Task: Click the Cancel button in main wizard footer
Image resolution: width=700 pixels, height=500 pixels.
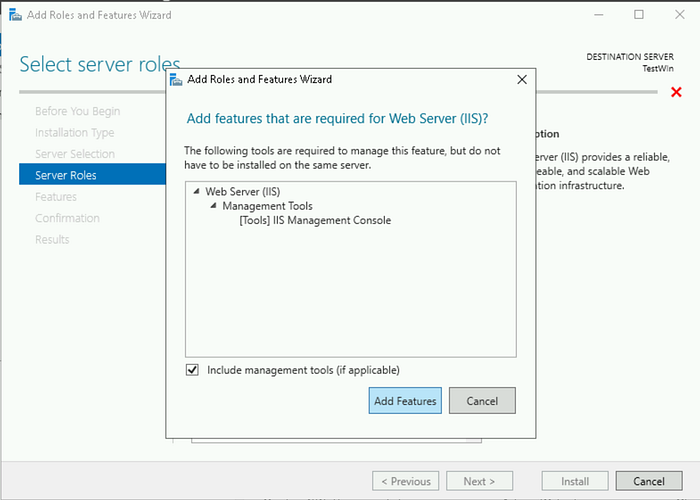Action: coord(649,481)
